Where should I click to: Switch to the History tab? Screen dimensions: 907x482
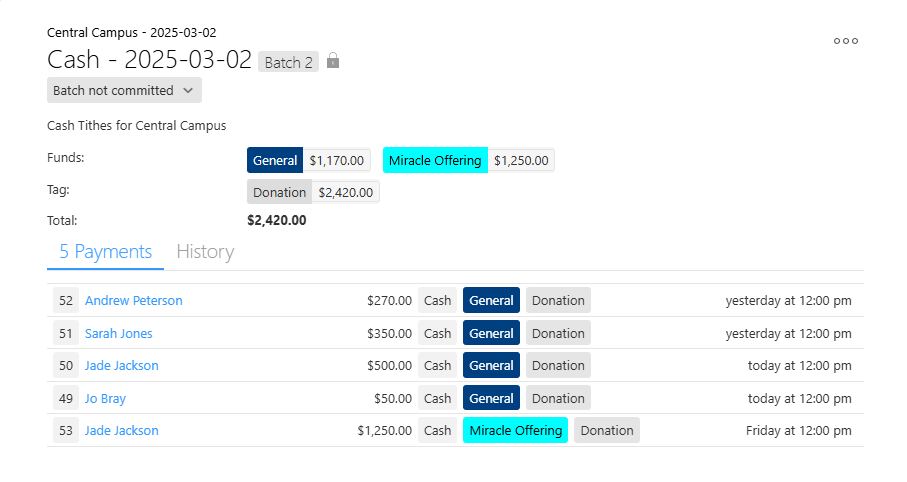tap(205, 252)
